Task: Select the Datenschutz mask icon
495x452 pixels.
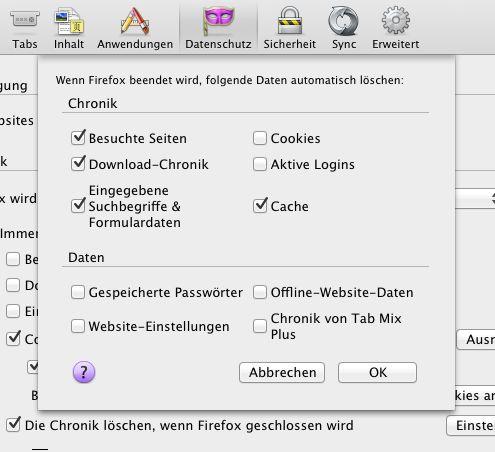Action: coord(218,22)
